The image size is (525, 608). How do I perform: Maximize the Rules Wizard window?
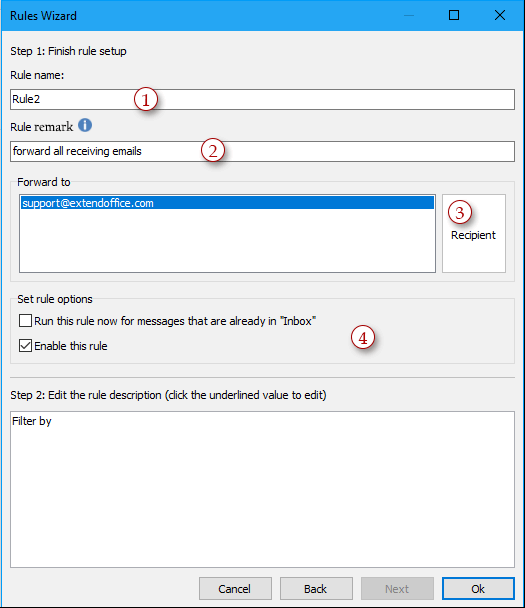point(454,15)
